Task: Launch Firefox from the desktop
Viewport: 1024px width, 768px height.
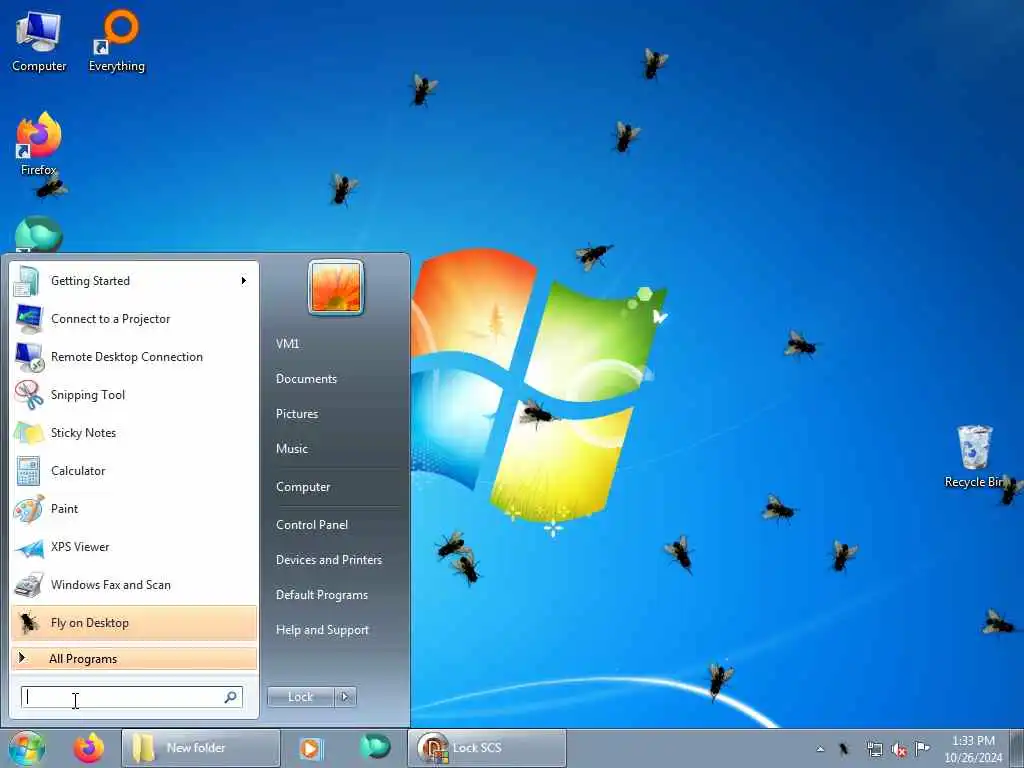Action: [x=39, y=144]
